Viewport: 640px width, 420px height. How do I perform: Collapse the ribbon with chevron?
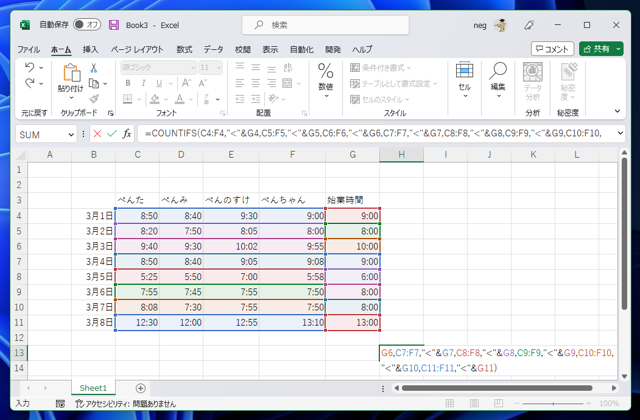(x=617, y=111)
